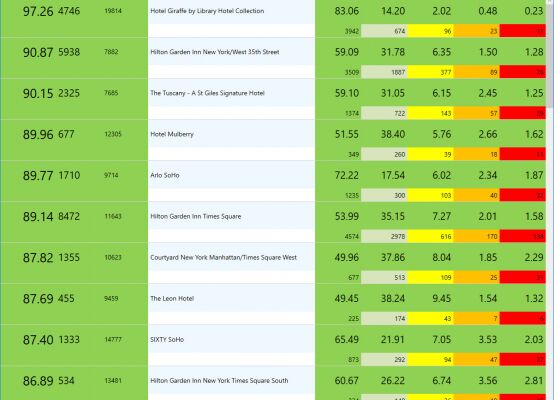
Task: Click the small ID number 19814
Action: [113, 11]
